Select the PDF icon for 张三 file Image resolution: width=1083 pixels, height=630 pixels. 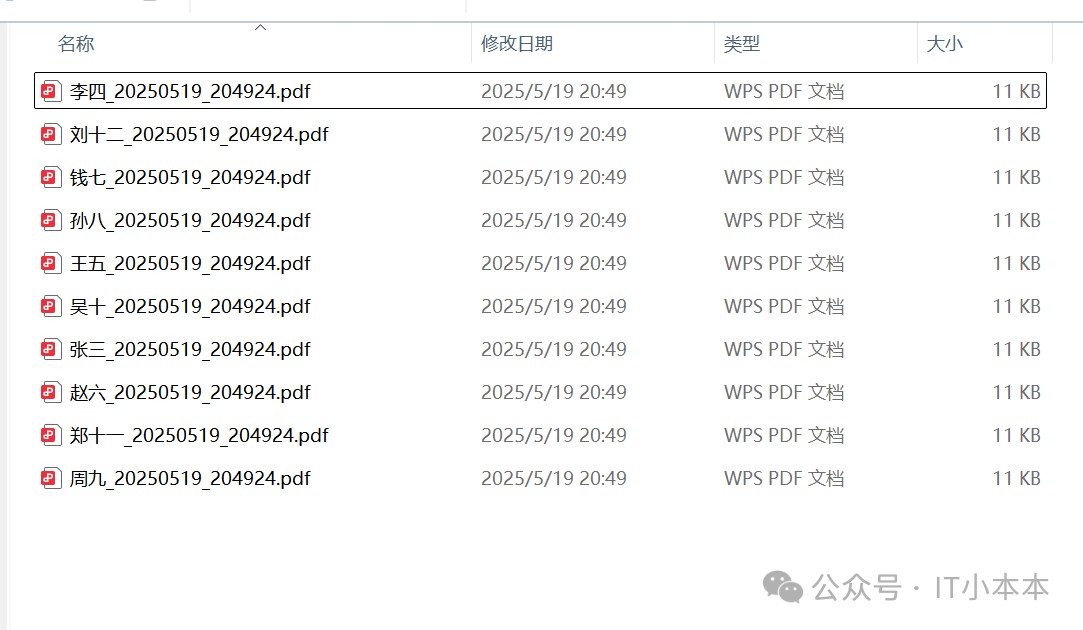click(50, 349)
